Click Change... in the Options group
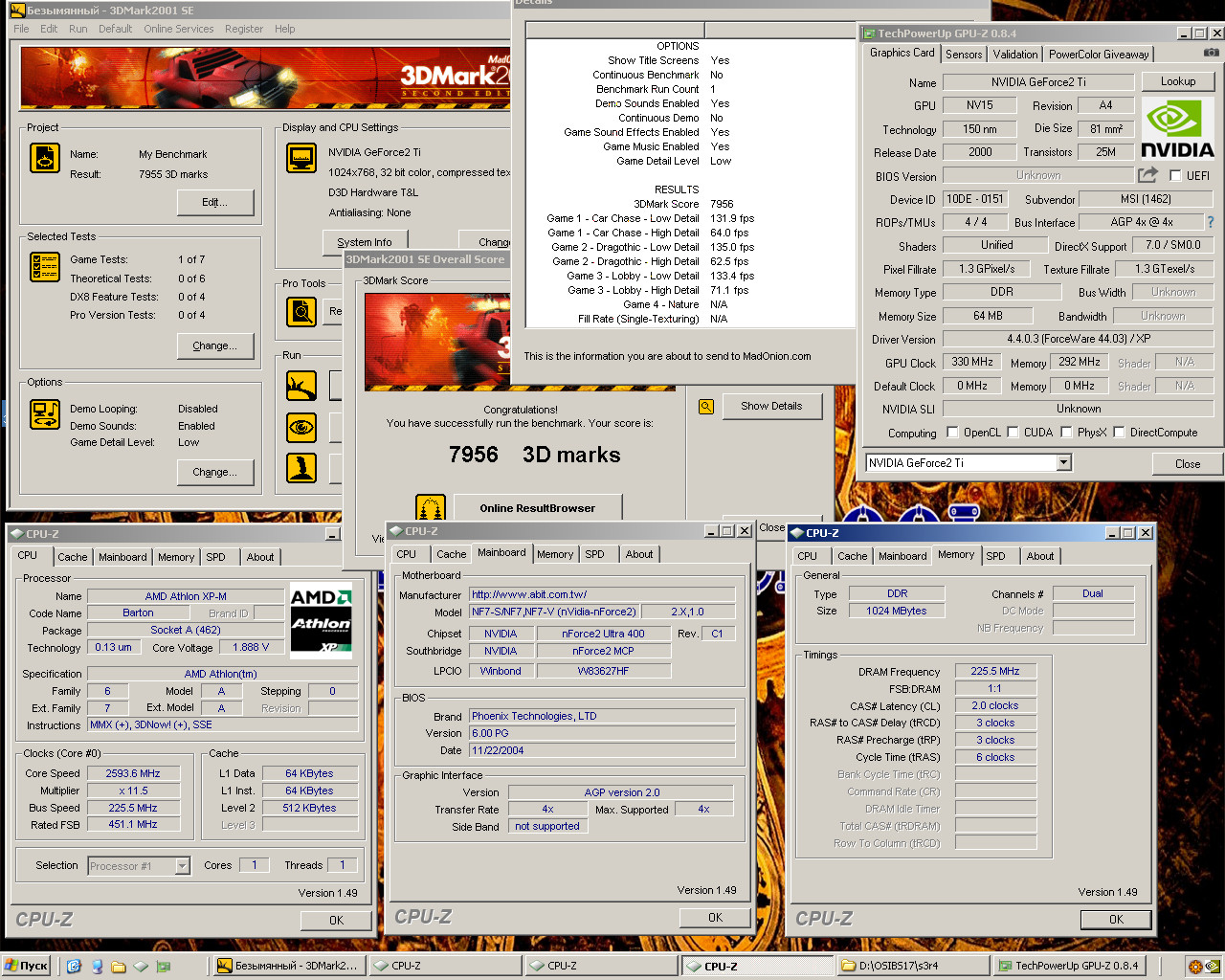Image resolution: width=1225 pixels, height=980 pixels. tap(215, 472)
